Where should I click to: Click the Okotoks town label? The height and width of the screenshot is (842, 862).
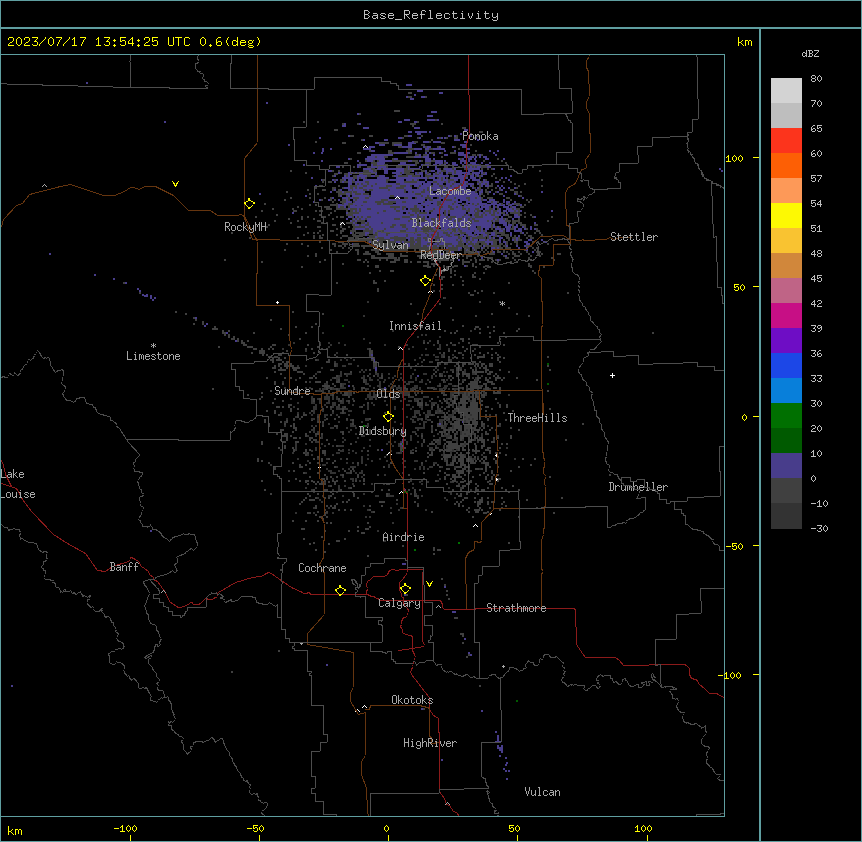(x=412, y=700)
